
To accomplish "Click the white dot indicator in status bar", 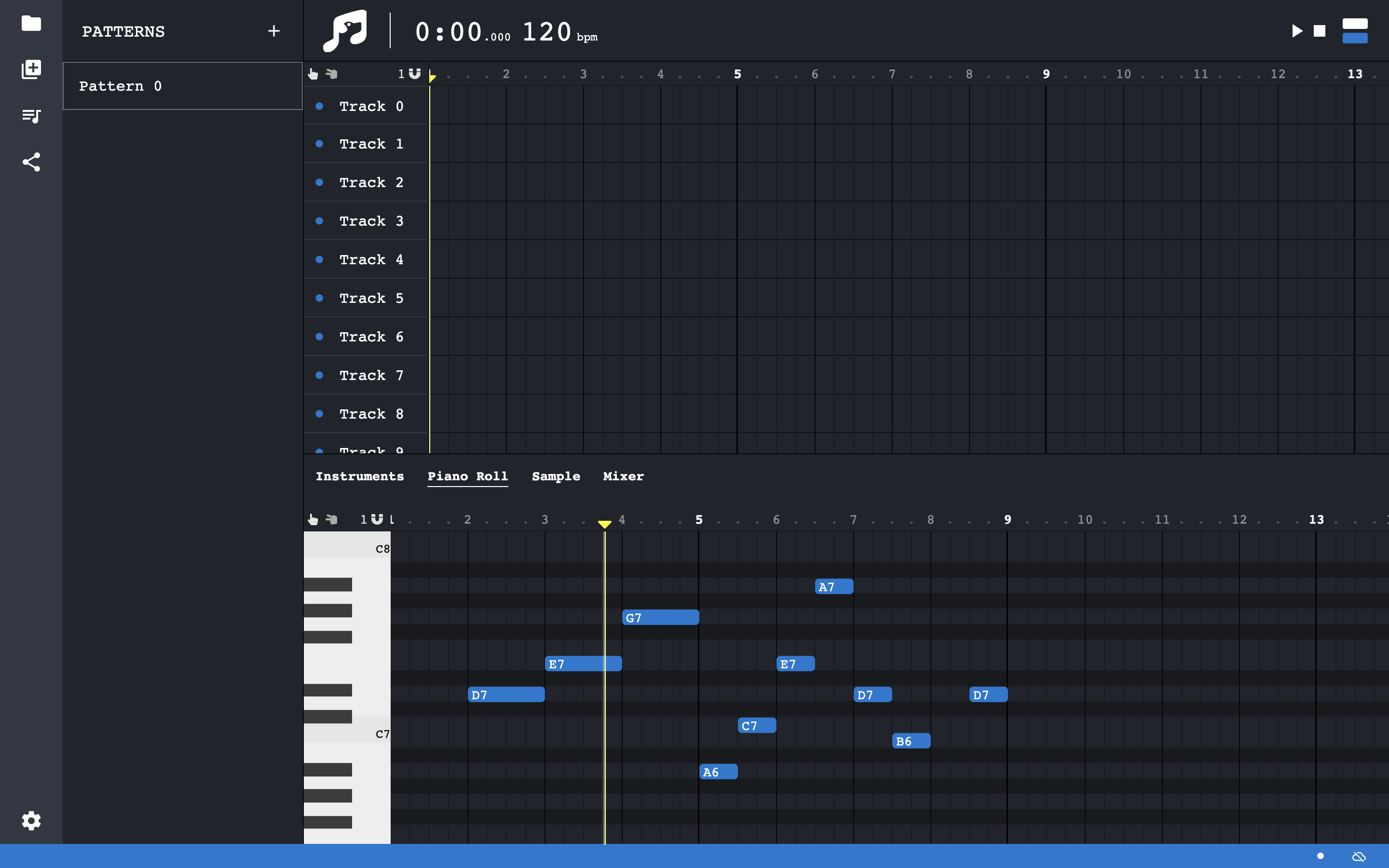I will point(1320,856).
